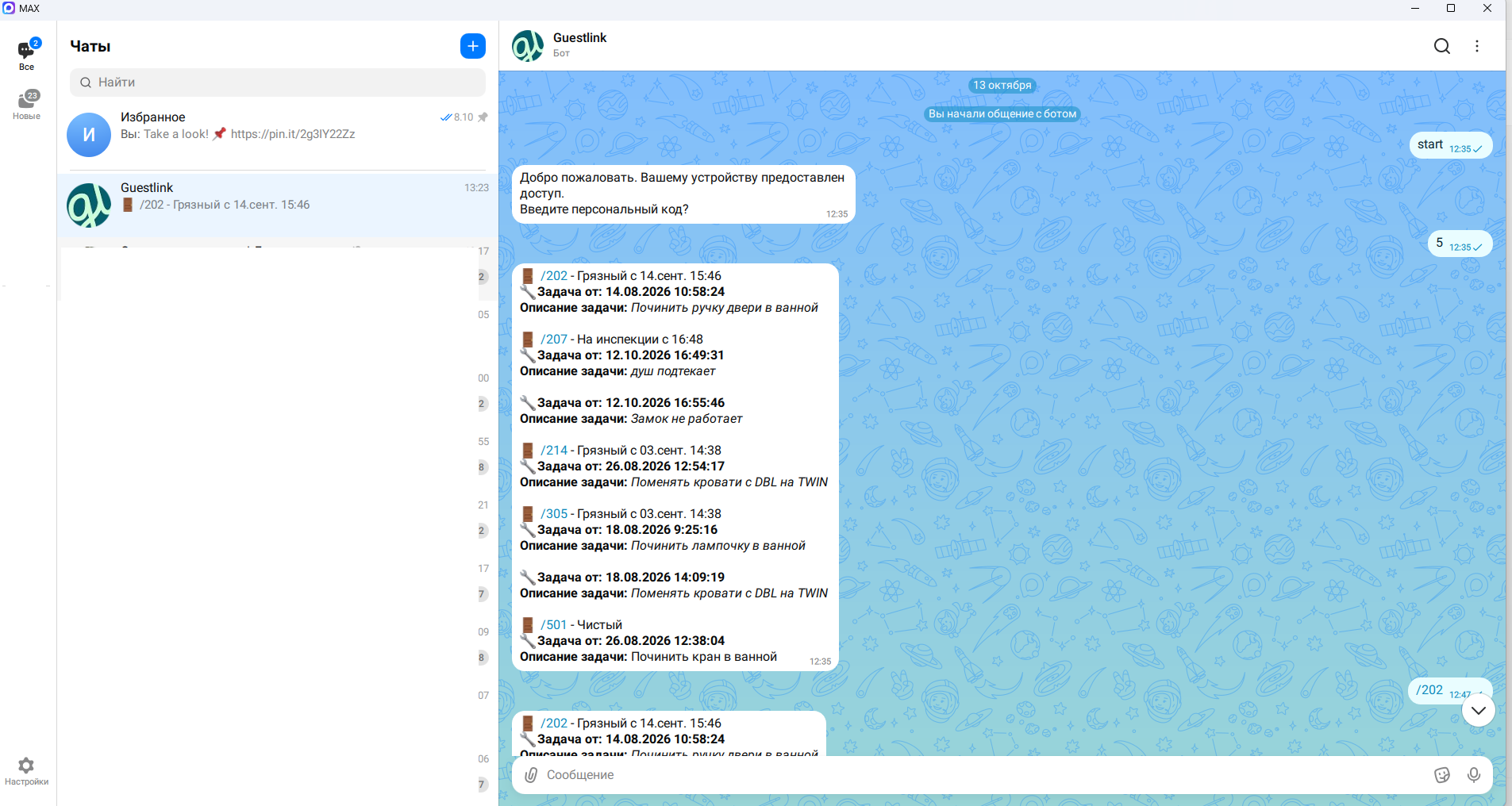This screenshot has height=806, width=1512.
Task: Click inside the Сообщение message input
Action: [984, 775]
